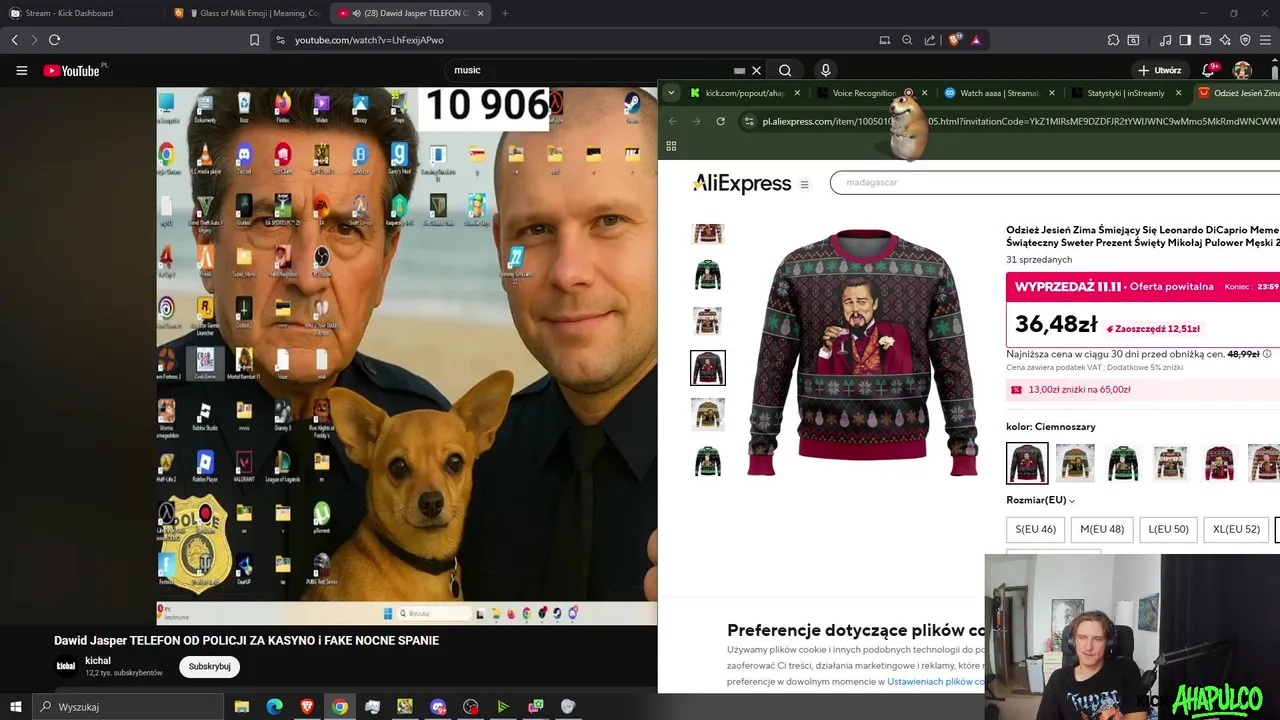Subscribe with the Subskrybuj button
This screenshot has width=1280, height=720.
click(x=209, y=666)
